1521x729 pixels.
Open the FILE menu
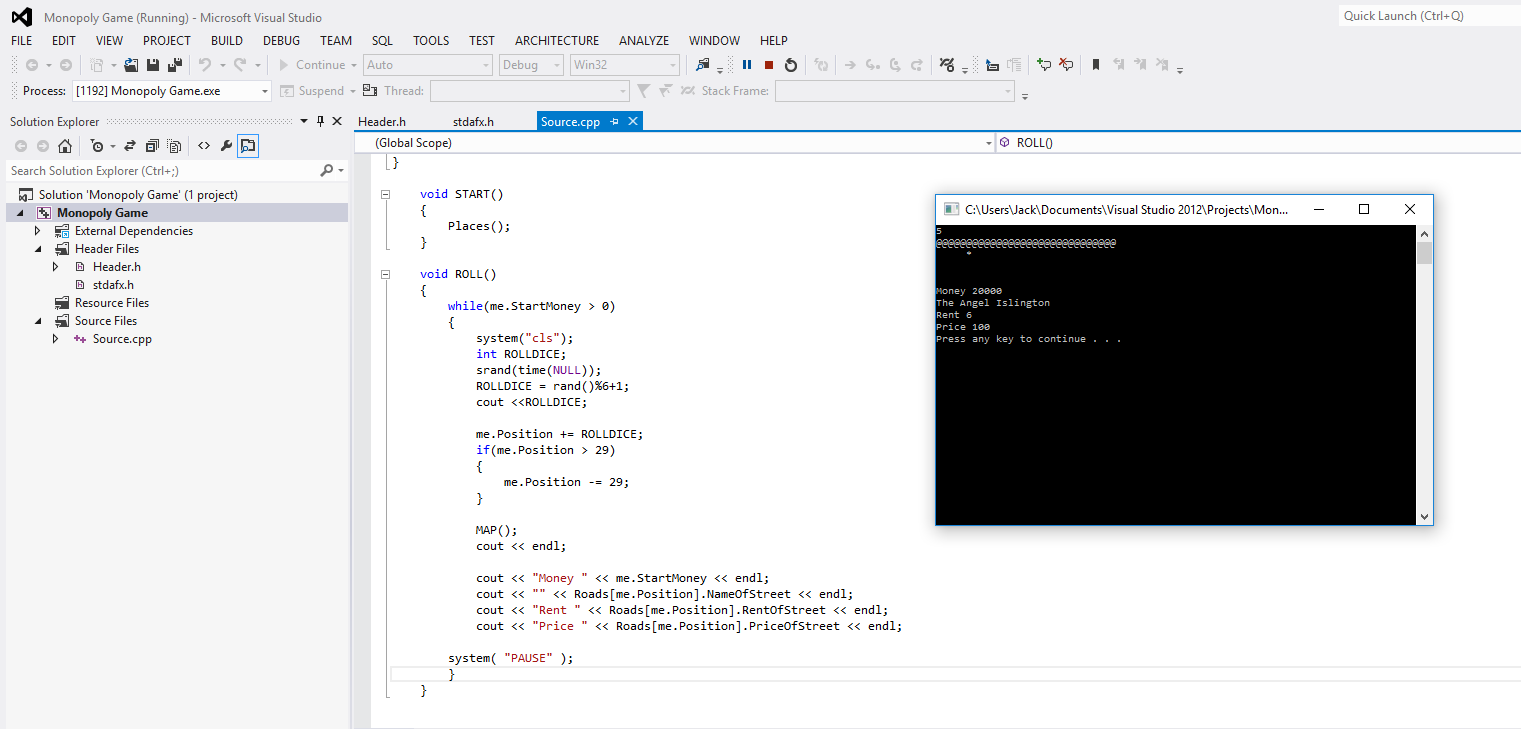[21, 41]
